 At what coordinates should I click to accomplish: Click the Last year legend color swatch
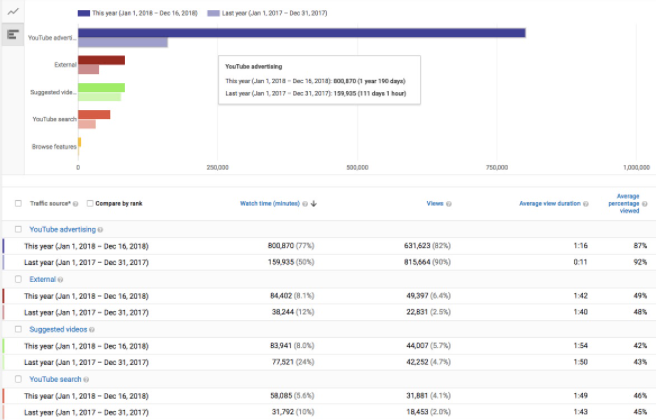pyautogui.click(x=213, y=13)
